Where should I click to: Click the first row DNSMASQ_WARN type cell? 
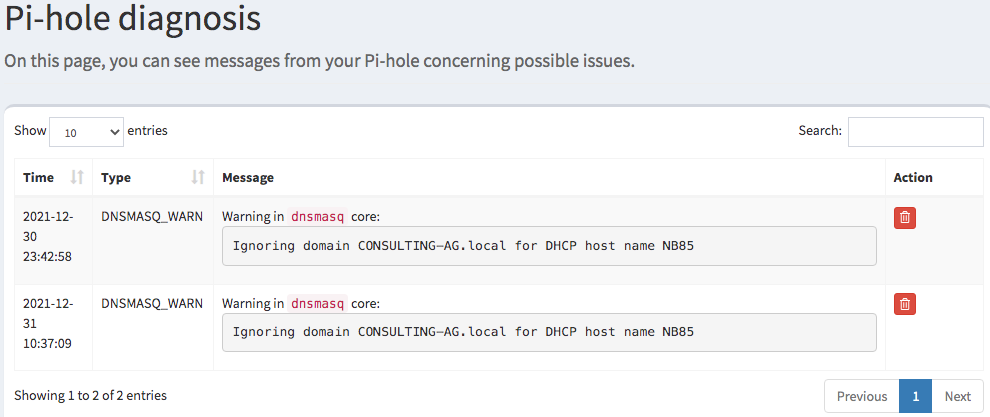(152, 217)
